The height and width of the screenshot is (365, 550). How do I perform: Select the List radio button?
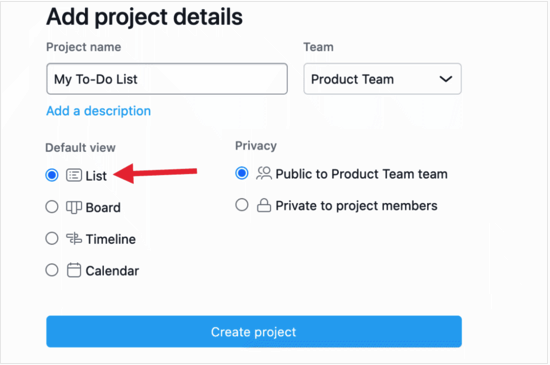52,175
